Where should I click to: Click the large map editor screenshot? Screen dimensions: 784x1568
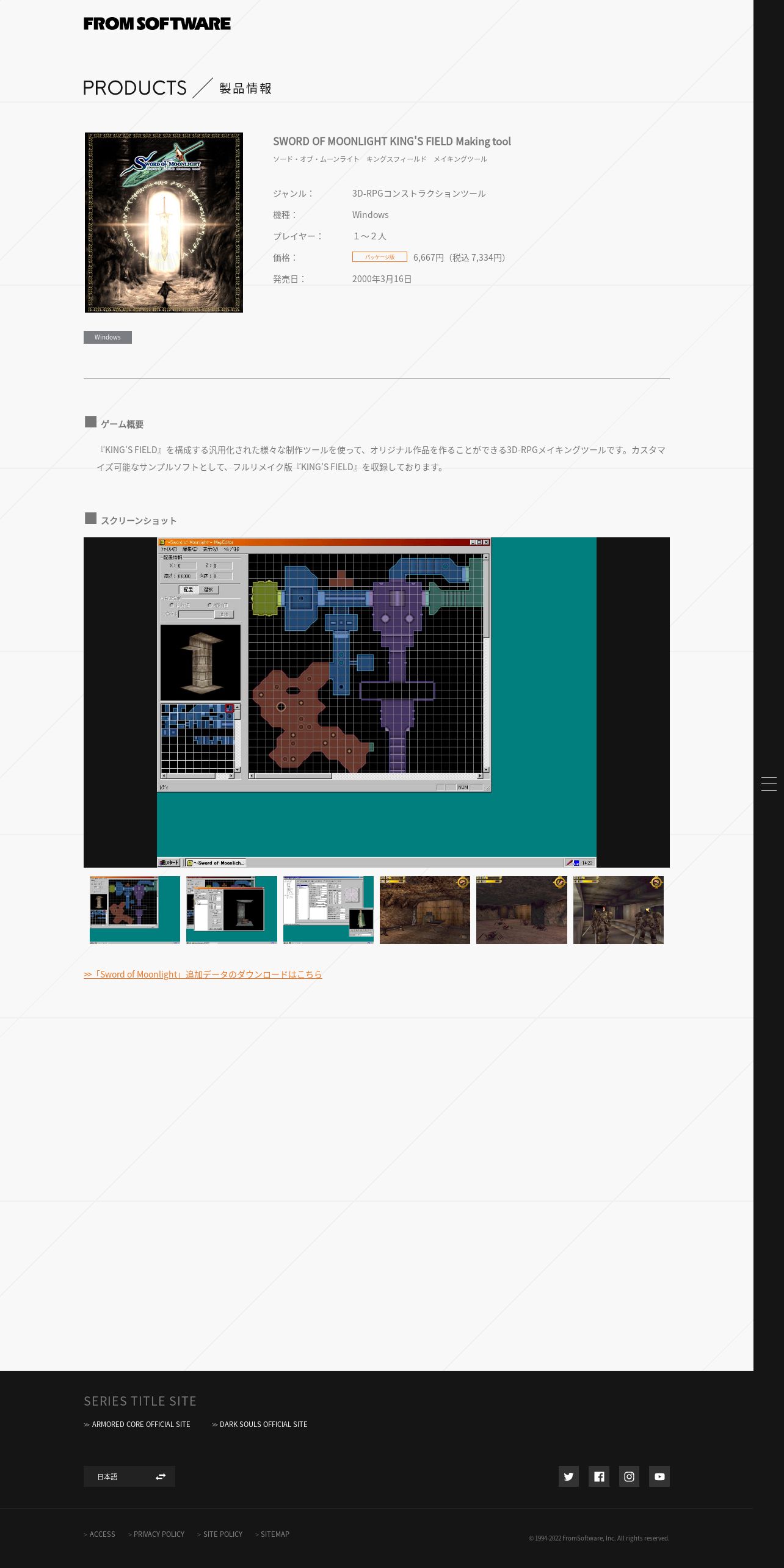tap(377, 702)
